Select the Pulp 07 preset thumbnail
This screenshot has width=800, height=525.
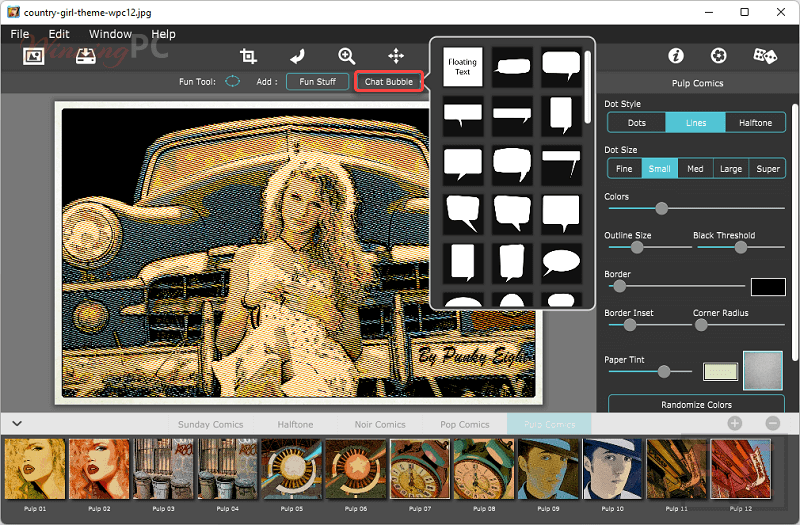[x=420, y=469]
